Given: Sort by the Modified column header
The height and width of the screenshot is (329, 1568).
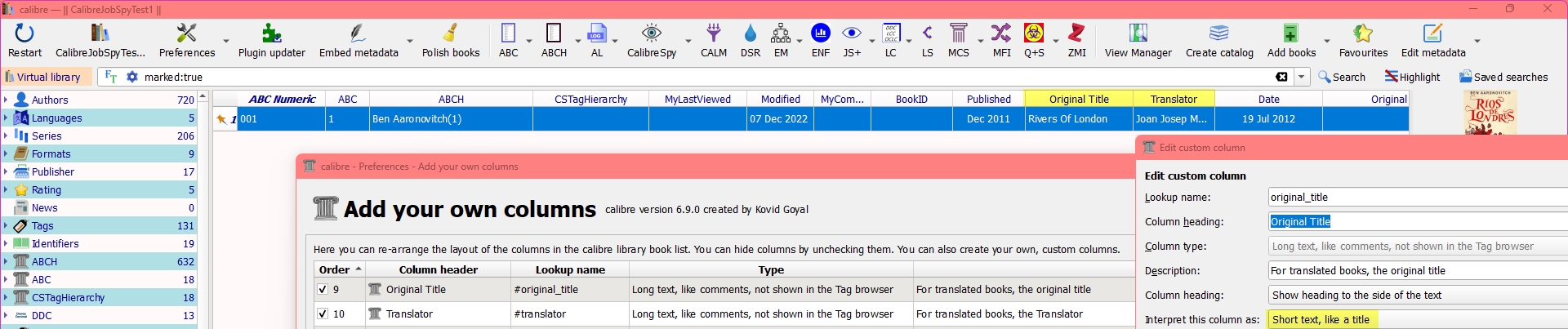Looking at the screenshot, I should (x=780, y=99).
